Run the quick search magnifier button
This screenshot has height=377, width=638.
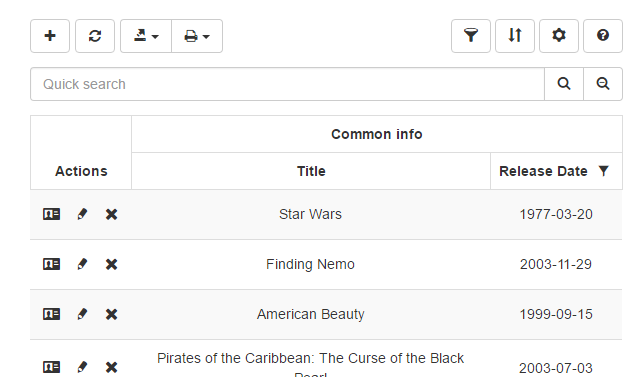[x=564, y=84]
